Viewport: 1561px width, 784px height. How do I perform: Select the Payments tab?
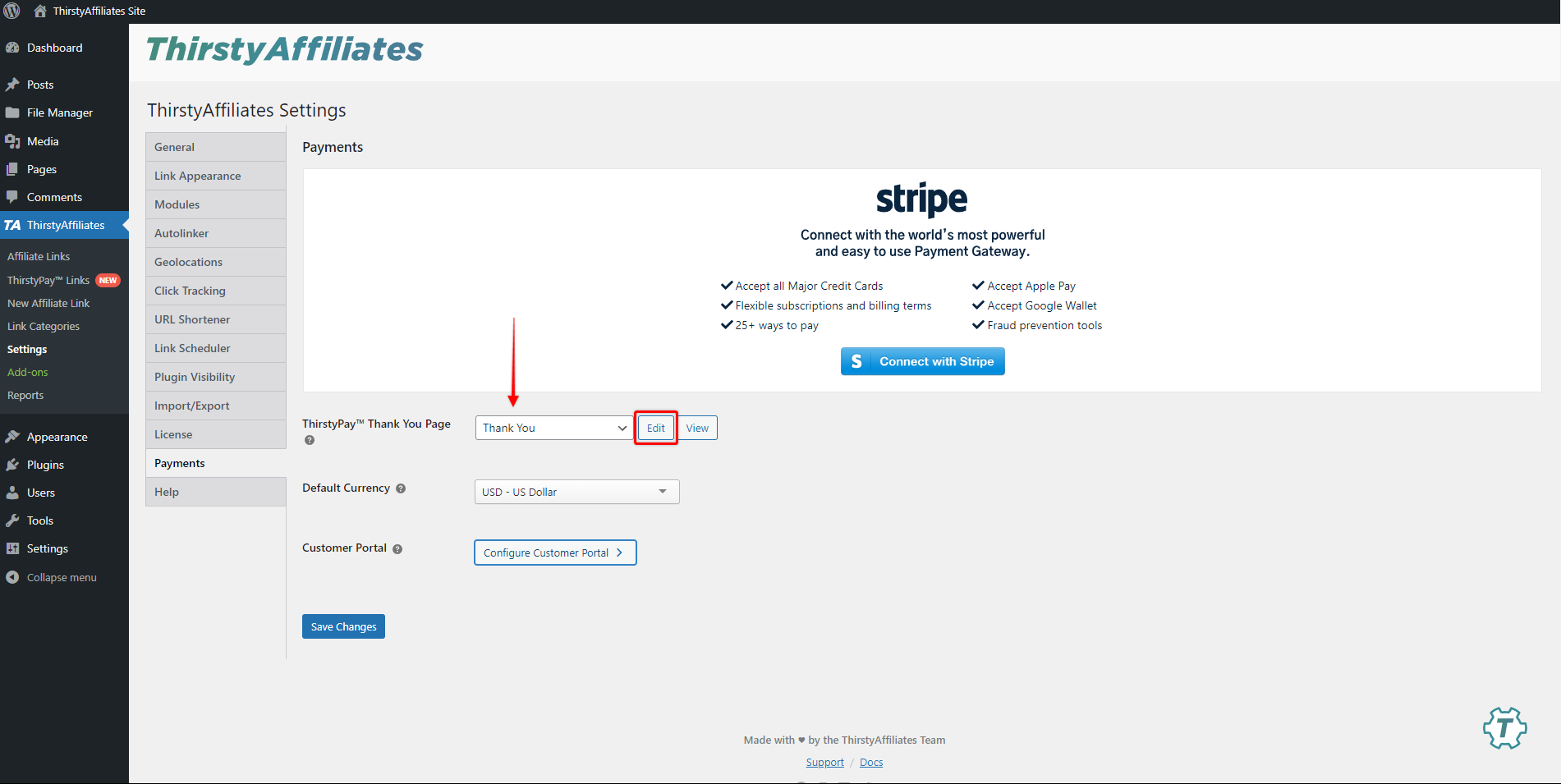[216, 463]
